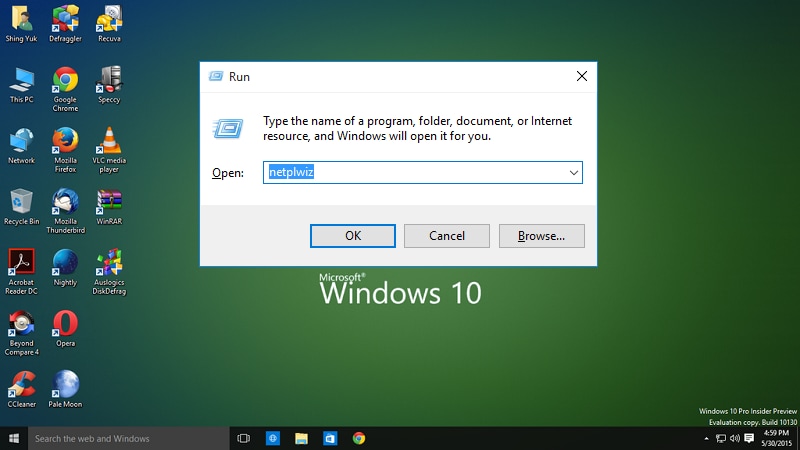Close the Run dialog
Viewport: 800px width, 450px height.
coord(582,76)
